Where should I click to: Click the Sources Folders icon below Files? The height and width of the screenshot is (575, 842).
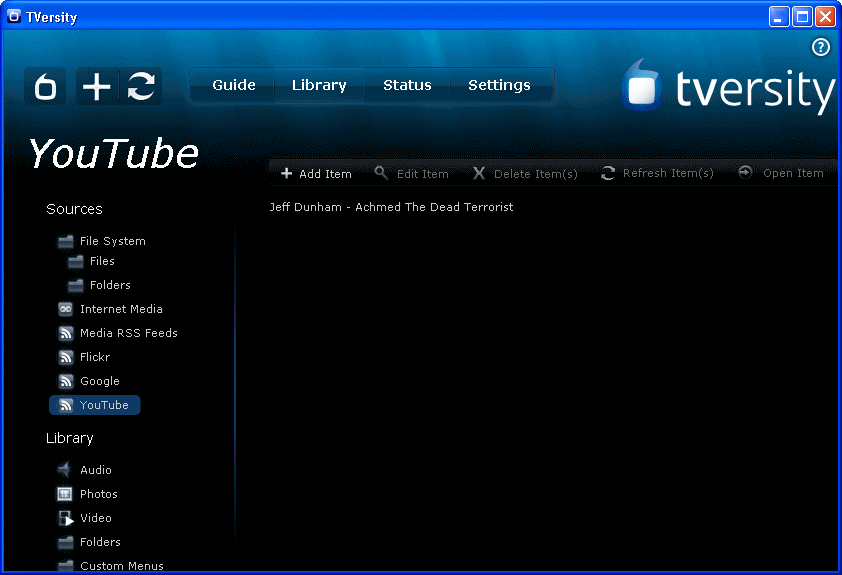click(x=76, y=285)
